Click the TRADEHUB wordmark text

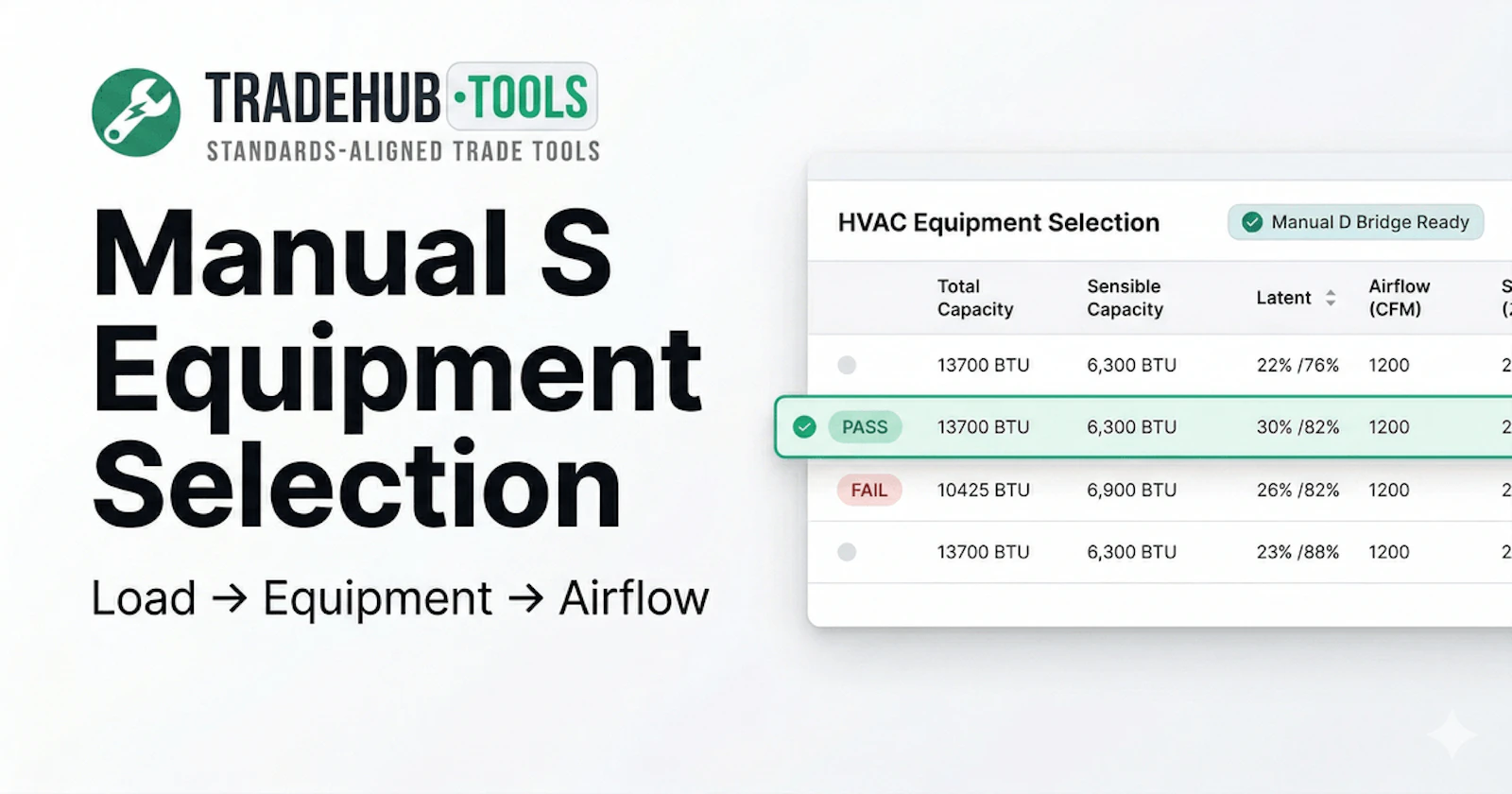pos(323,97)
